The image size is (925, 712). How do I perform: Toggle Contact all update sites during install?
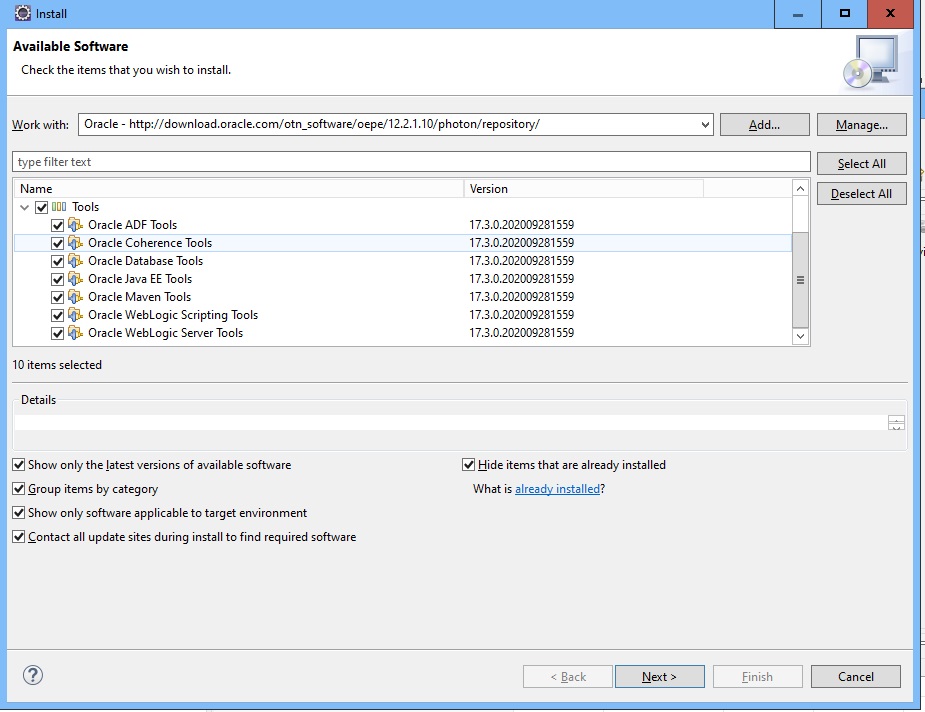coord(19,537)
